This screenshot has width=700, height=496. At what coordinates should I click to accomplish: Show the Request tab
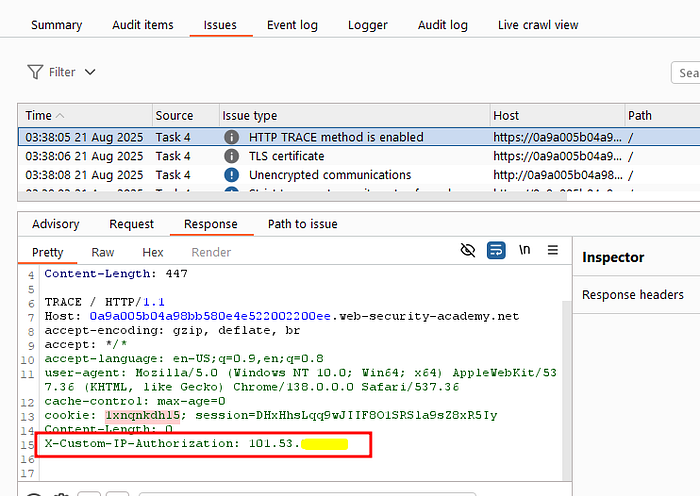coord(131,224)
